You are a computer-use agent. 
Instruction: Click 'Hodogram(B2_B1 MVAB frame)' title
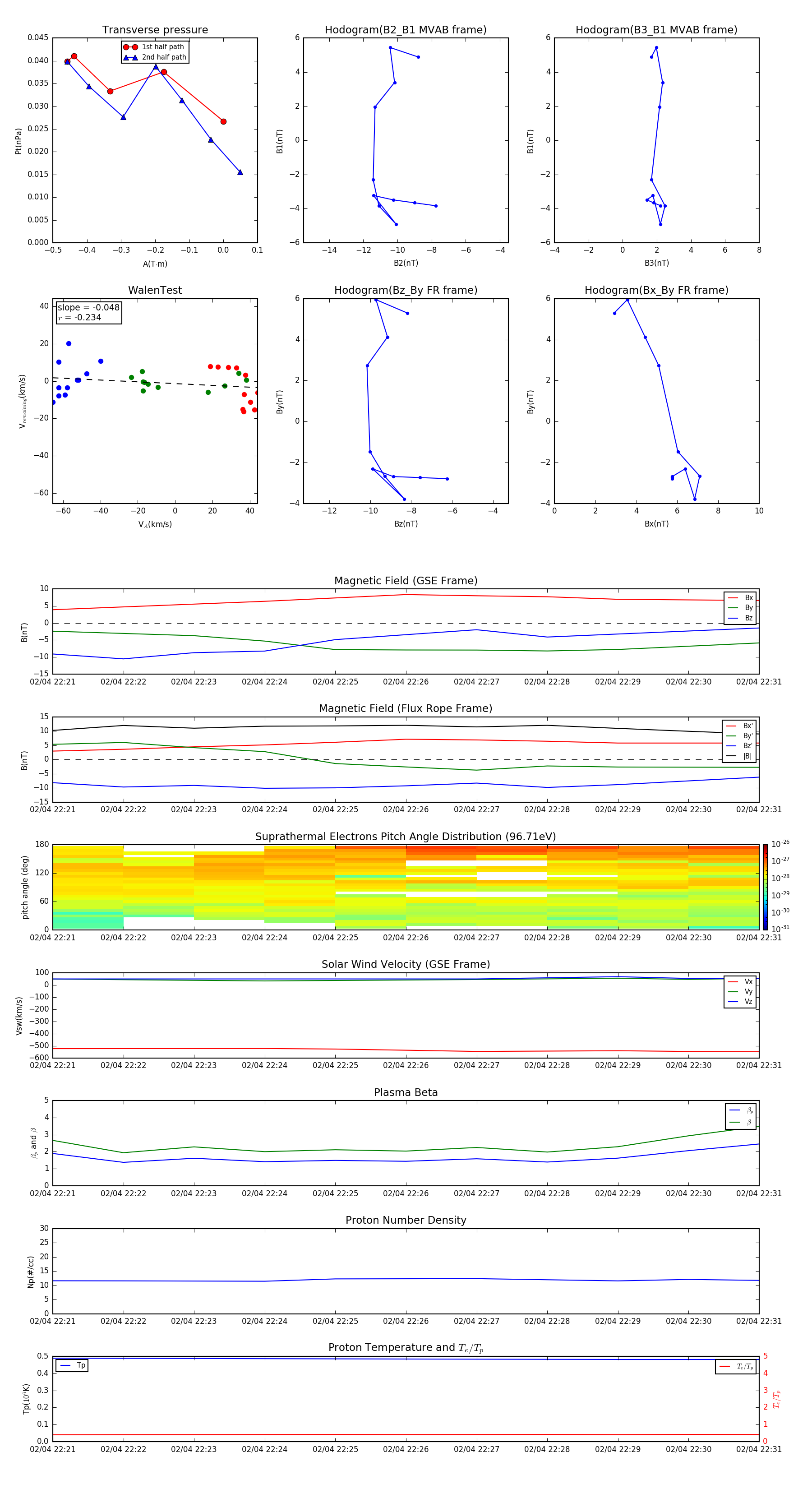(x=405, y=30)
